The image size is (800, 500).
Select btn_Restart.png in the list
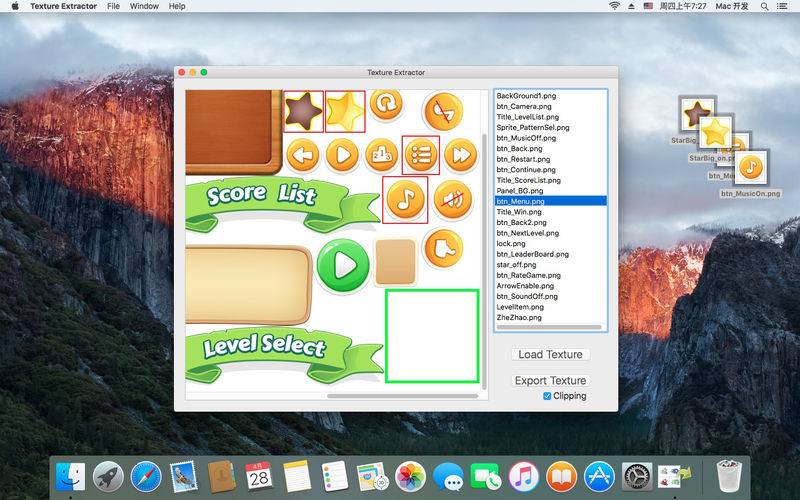coord(551,159)
